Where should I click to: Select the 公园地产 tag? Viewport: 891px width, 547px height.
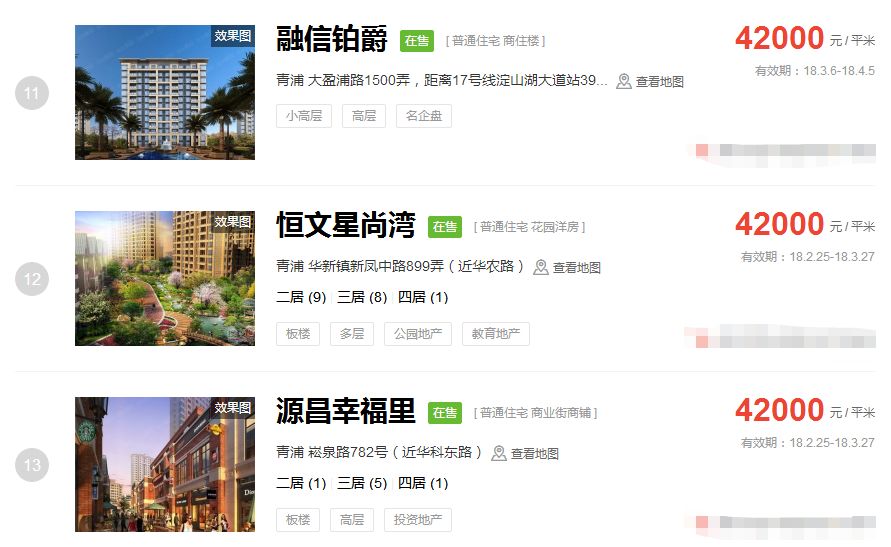click(418, 334)
